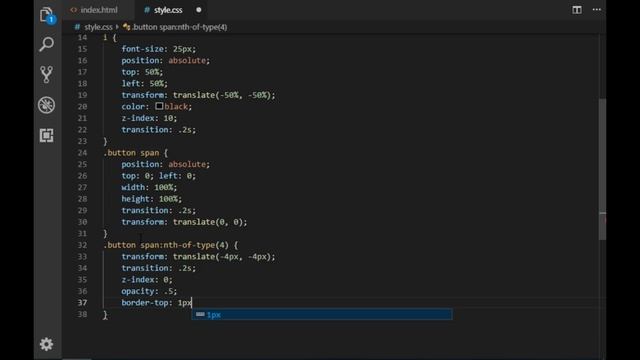This screenshot has width=640, height=360.
Task: Click the 'width: 100%;' line
Action: point(149,187)
